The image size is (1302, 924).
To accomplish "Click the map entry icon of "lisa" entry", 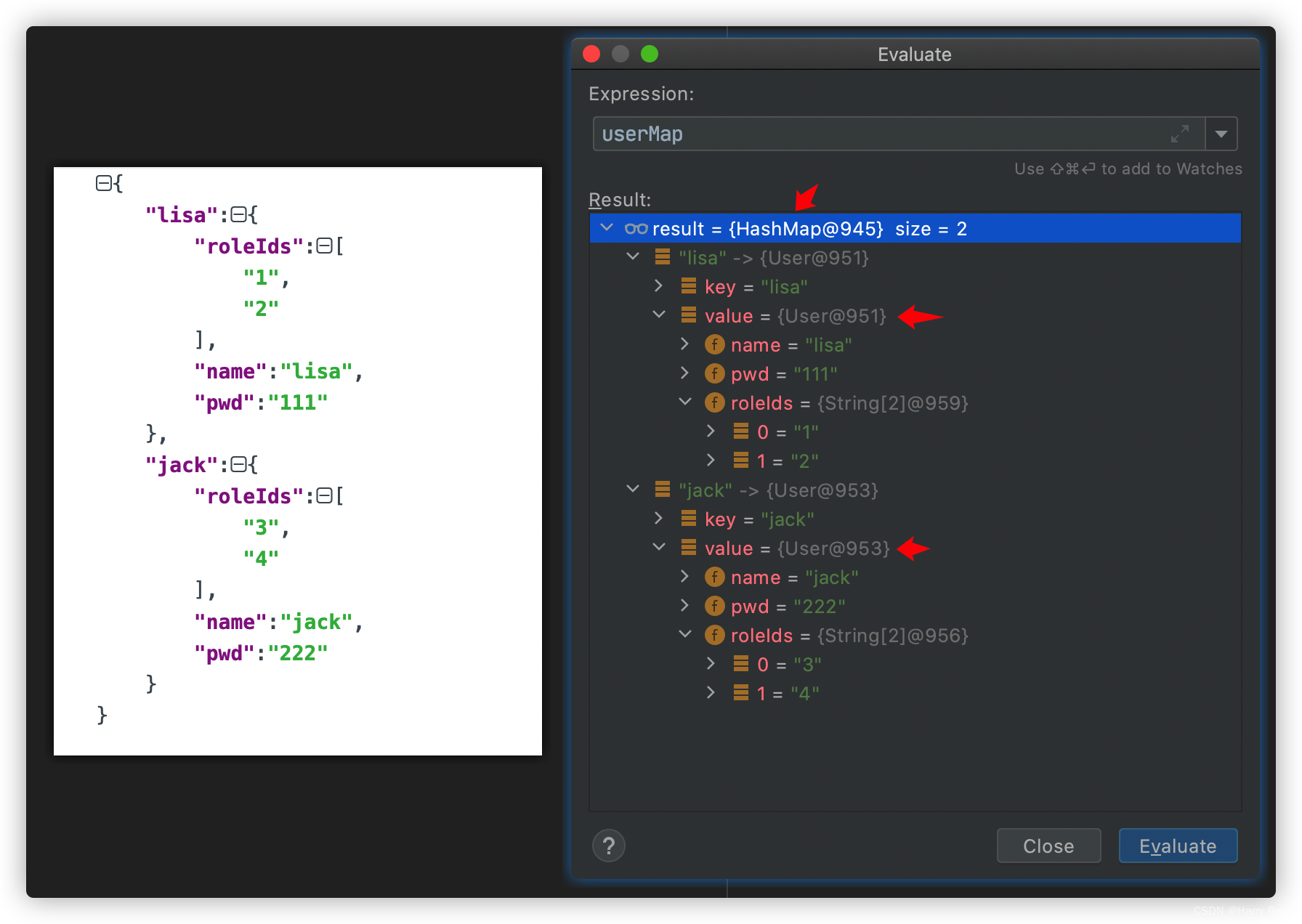I will (663, 256).
